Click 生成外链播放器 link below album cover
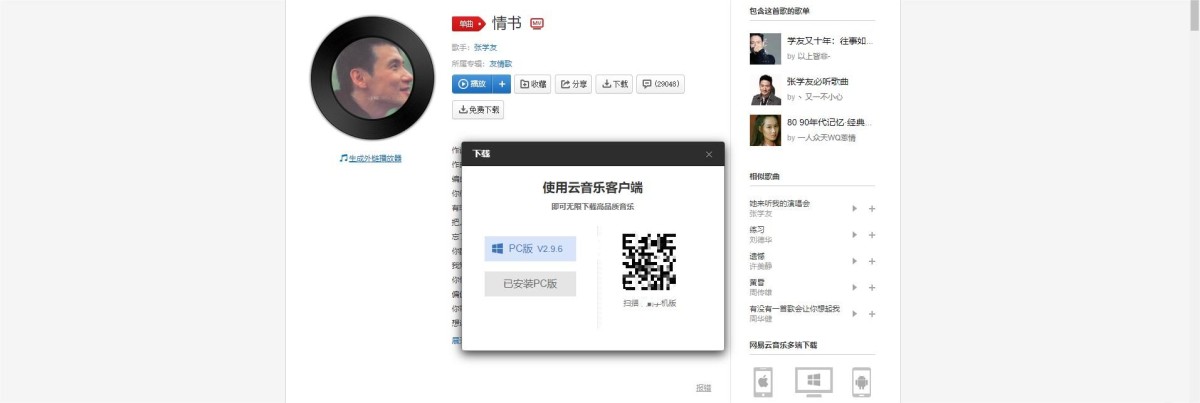The image size is (1200, 403). coord(371,158)
